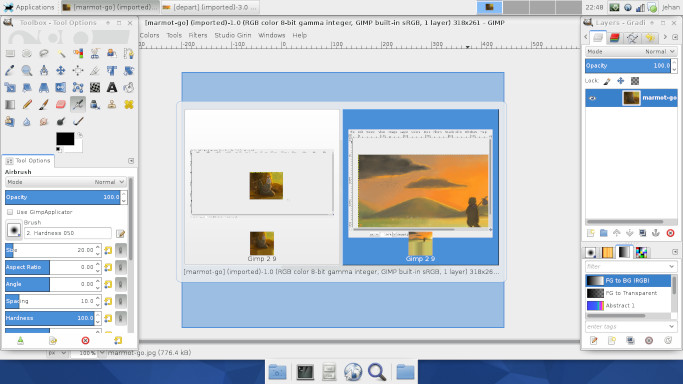683x384 pixels.
Task: Open layer Mode dropdown in Layers panel
Action: 631,51
